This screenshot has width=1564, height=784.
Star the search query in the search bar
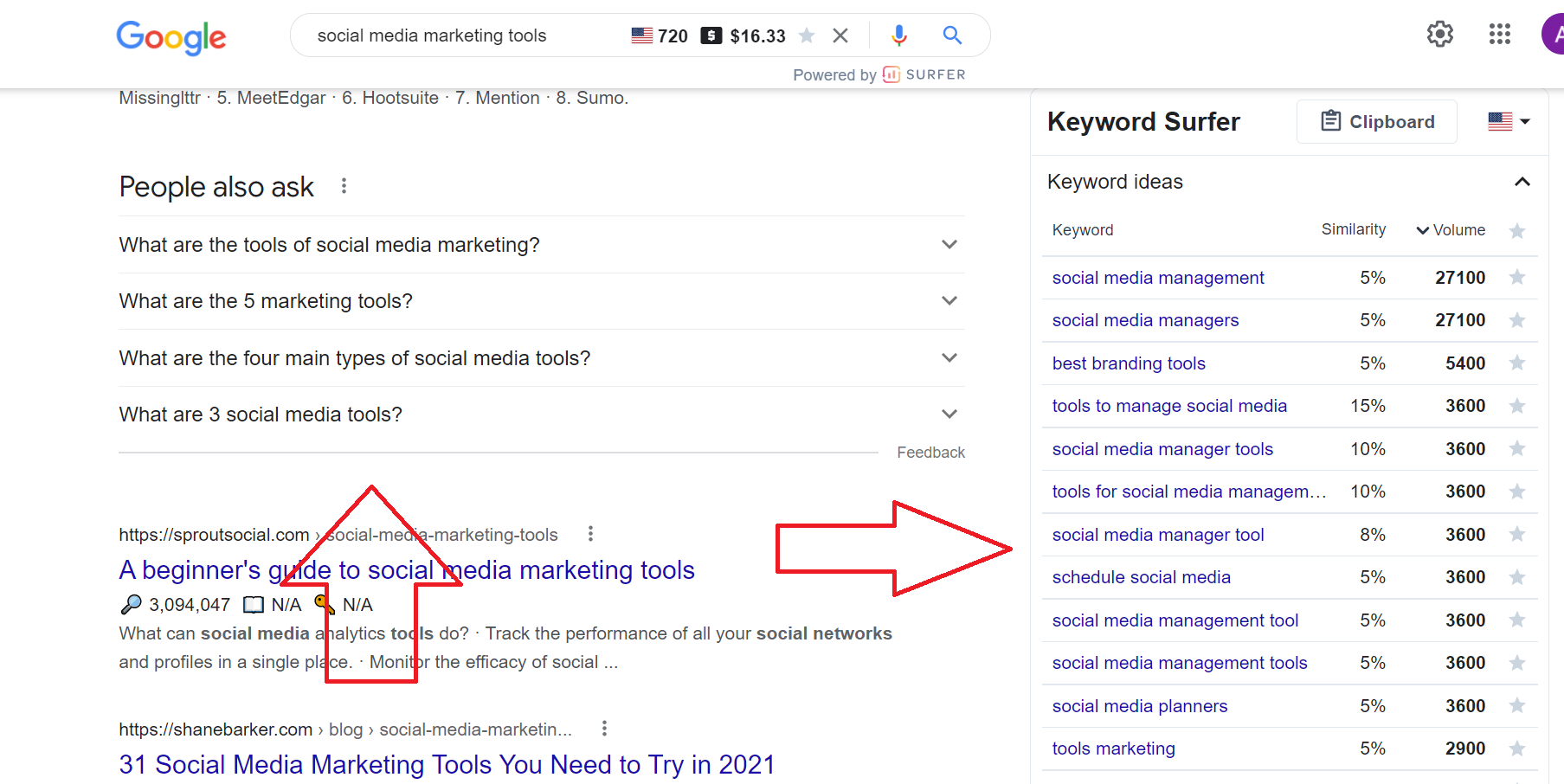(x=807, y=35)
